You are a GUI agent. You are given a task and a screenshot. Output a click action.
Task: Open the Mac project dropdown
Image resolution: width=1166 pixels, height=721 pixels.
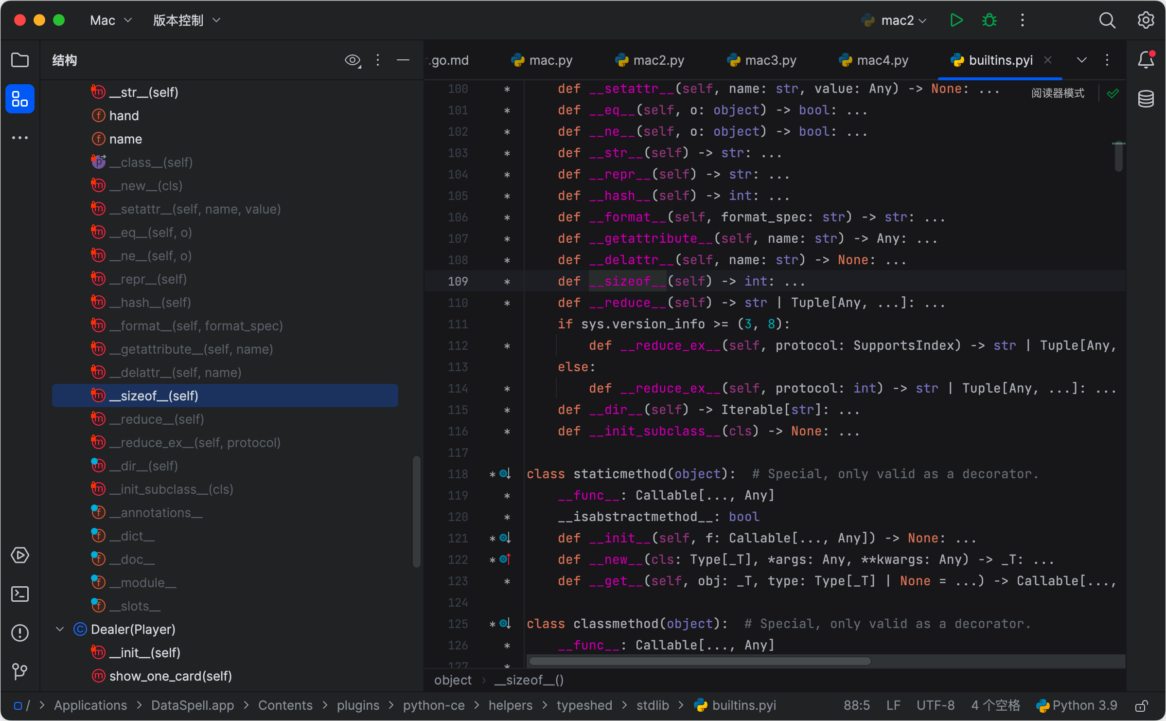point(111,20)
